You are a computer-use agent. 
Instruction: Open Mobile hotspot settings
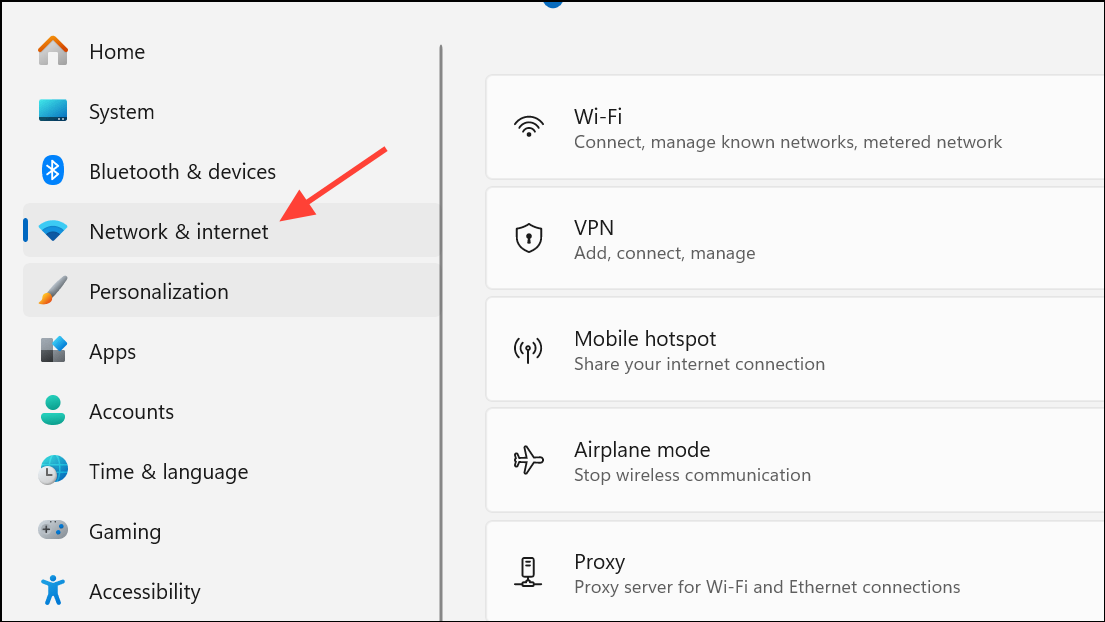pyautogui.click(x=795, y=349)
